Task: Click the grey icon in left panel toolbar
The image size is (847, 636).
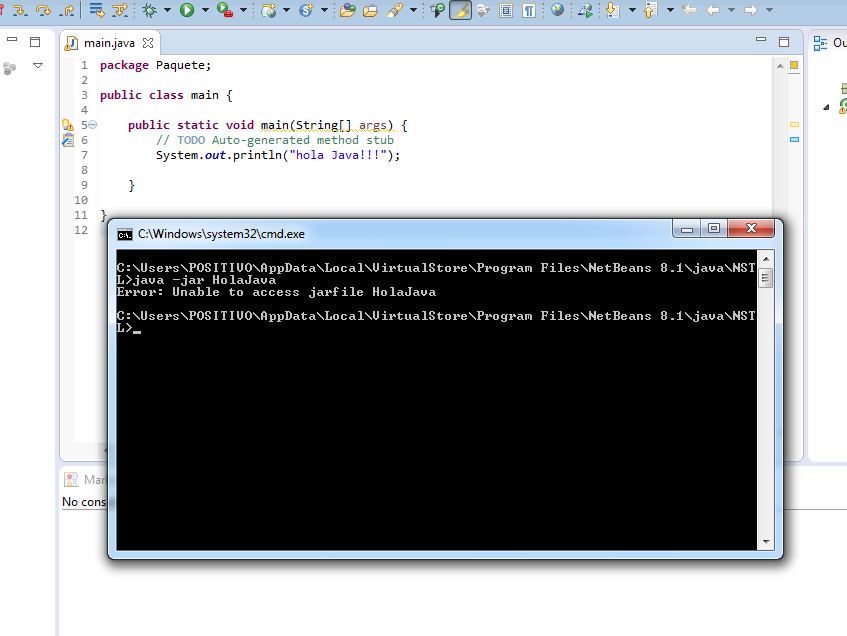Action: (9, 68)
